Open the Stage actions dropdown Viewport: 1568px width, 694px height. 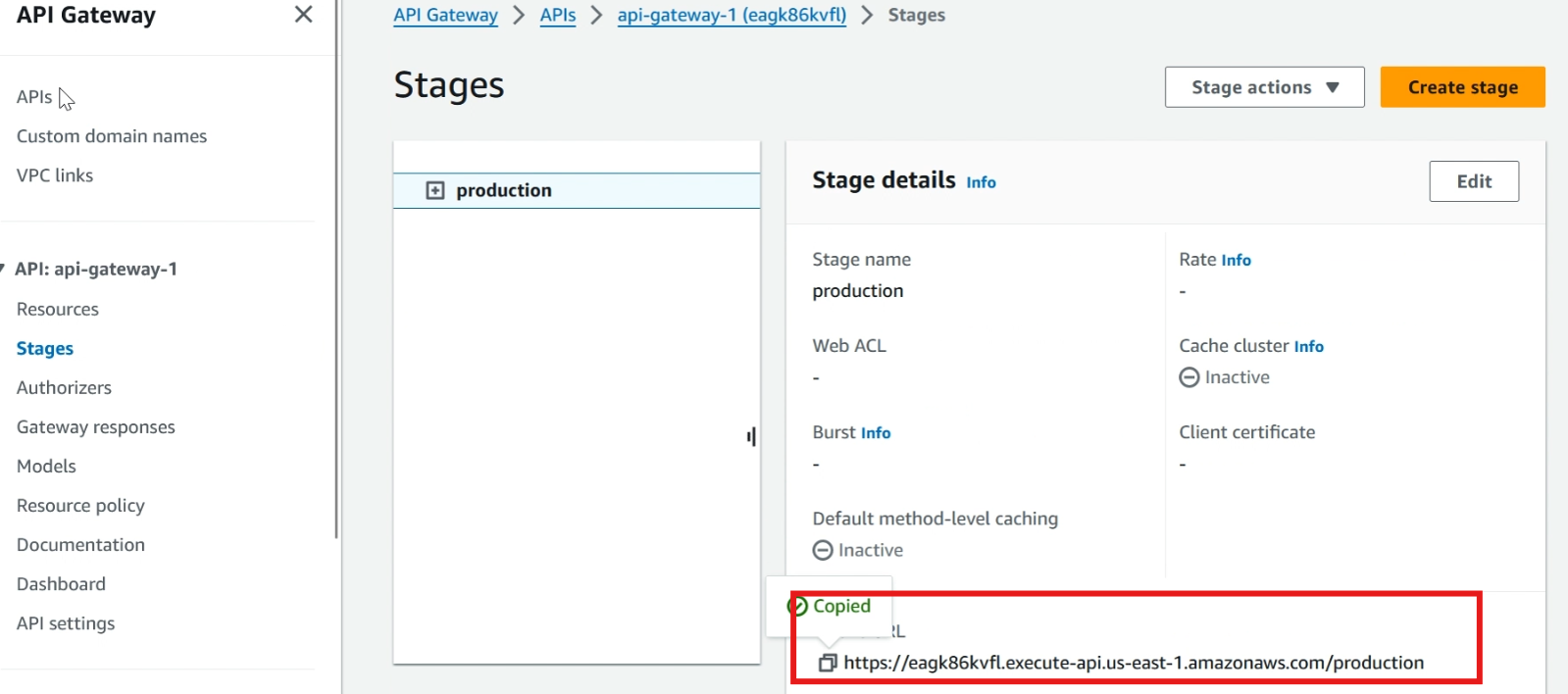1264,87
